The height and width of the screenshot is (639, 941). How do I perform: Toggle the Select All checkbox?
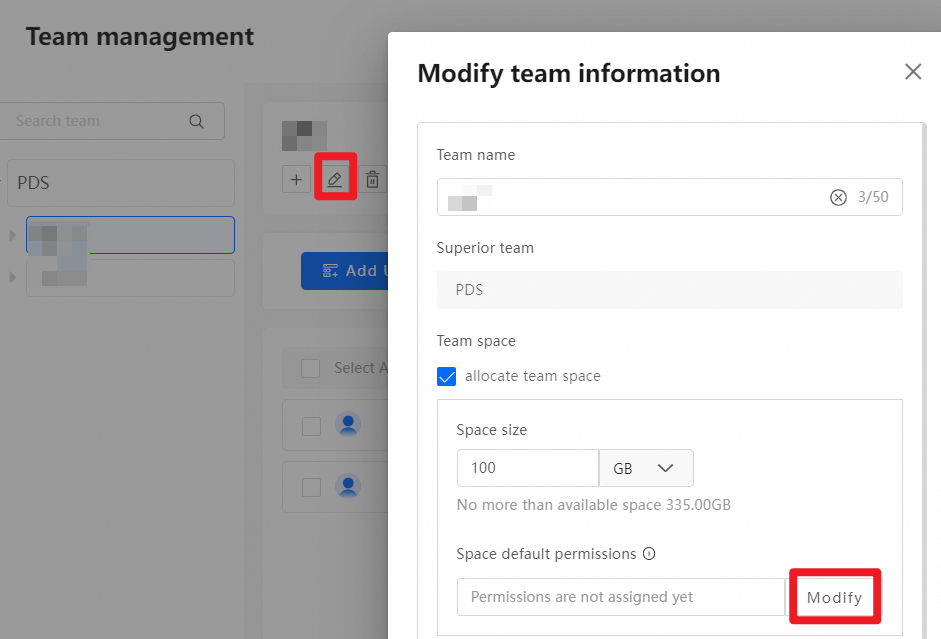311,368
